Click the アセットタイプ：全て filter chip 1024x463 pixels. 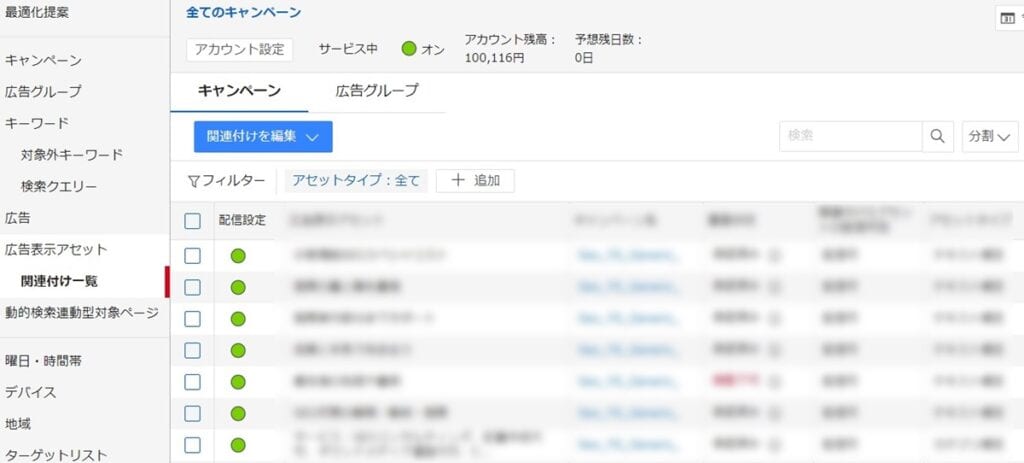pyautogui.click(x=356, y=181)
